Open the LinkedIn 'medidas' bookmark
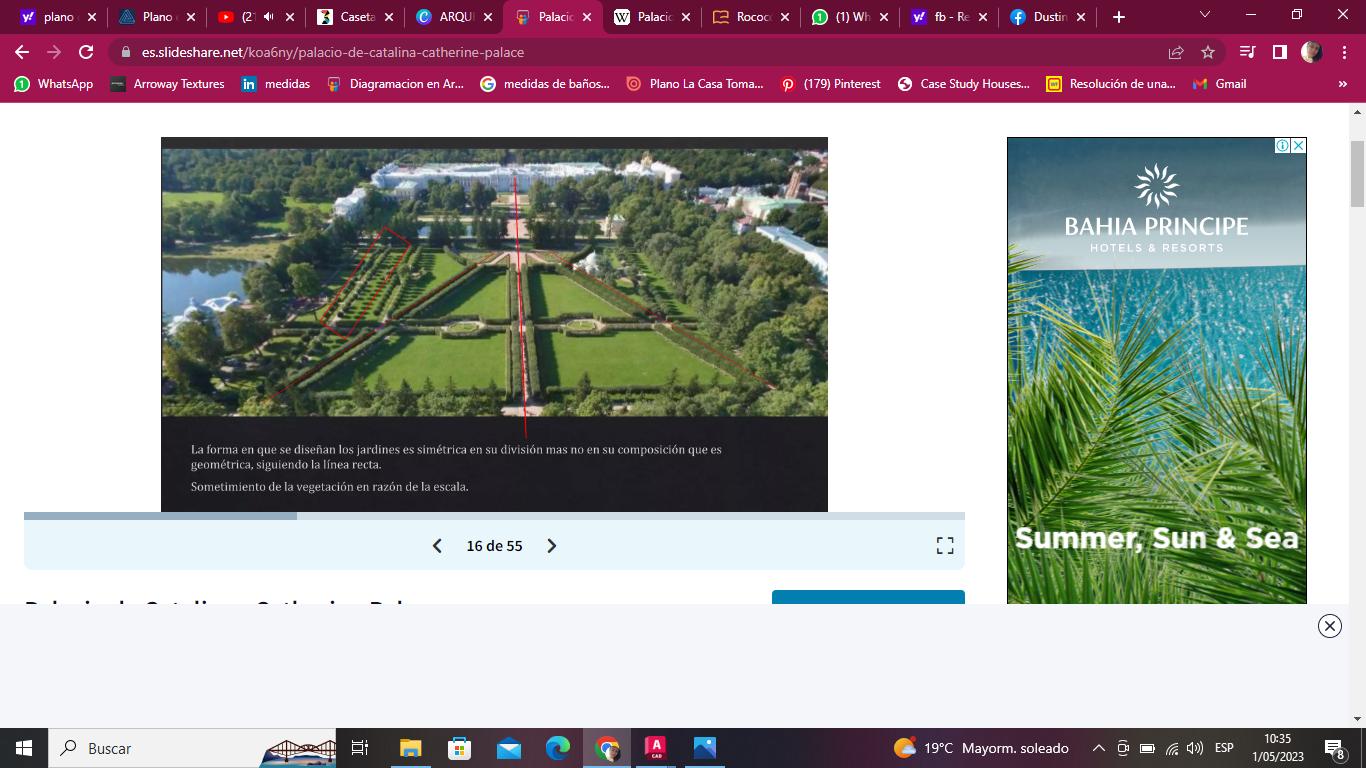This screenshot has height=768, width=1366. point(276,84)
